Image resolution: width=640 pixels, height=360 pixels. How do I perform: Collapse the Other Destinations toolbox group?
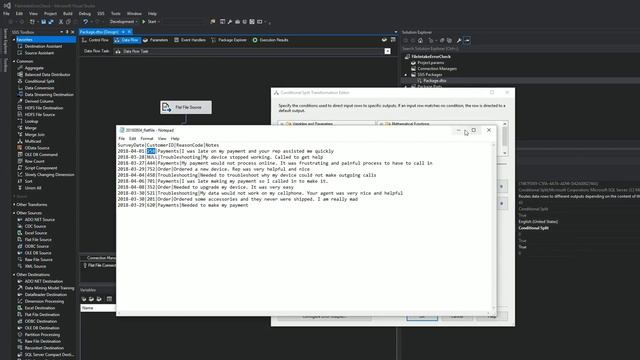[14, 275]
